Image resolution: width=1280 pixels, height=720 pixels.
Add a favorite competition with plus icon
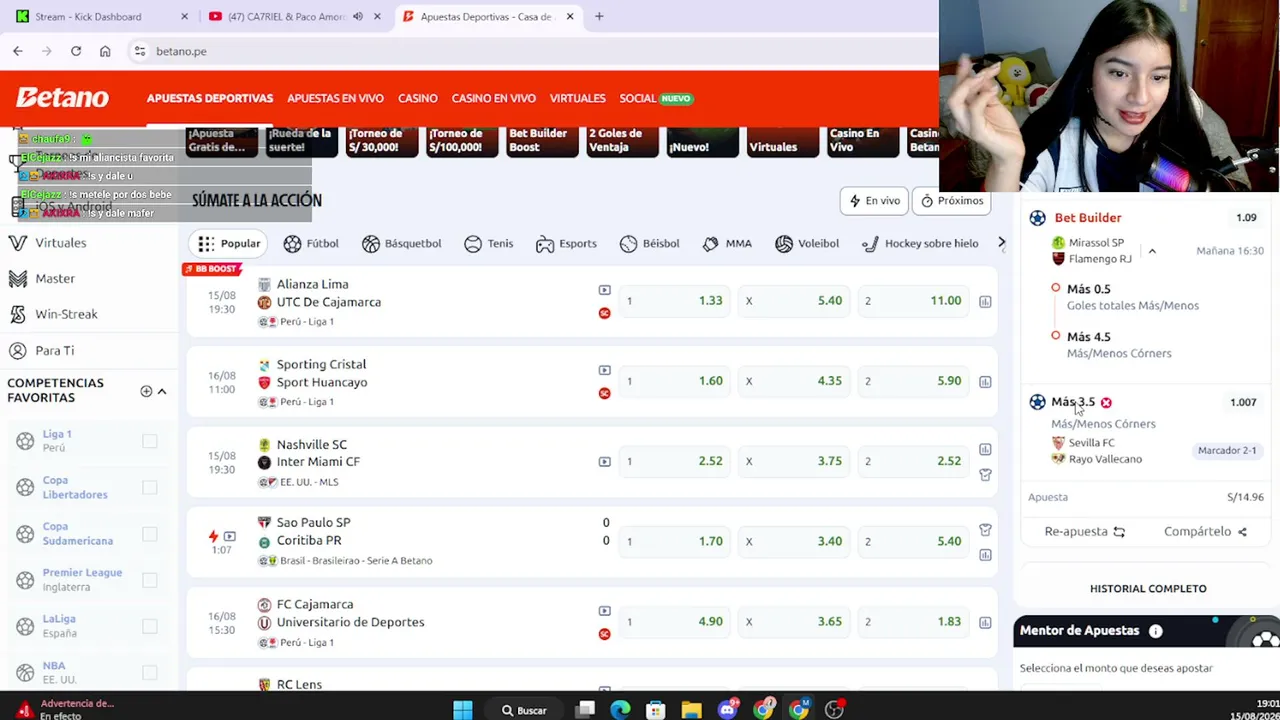(x=146, y=391)
